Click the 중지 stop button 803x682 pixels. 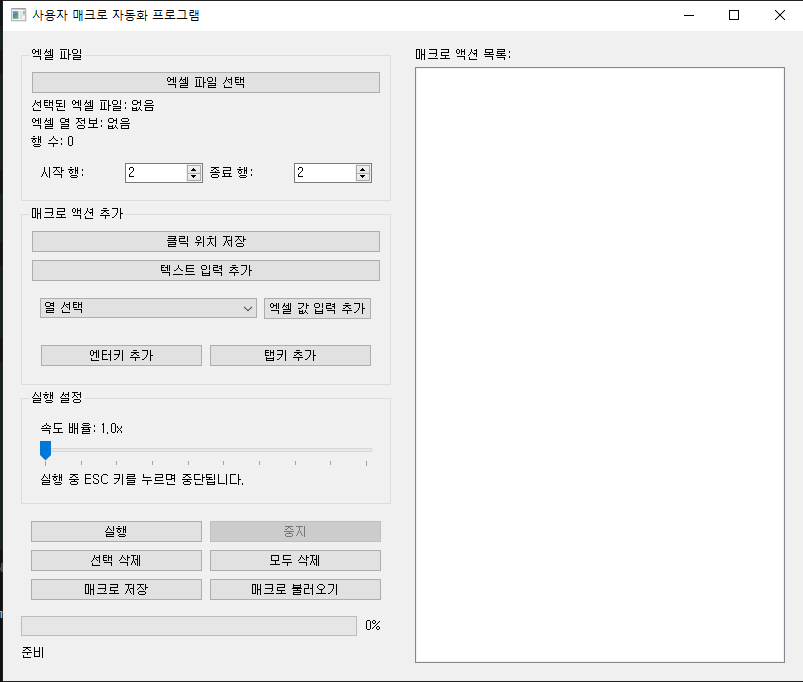[294, 531]
